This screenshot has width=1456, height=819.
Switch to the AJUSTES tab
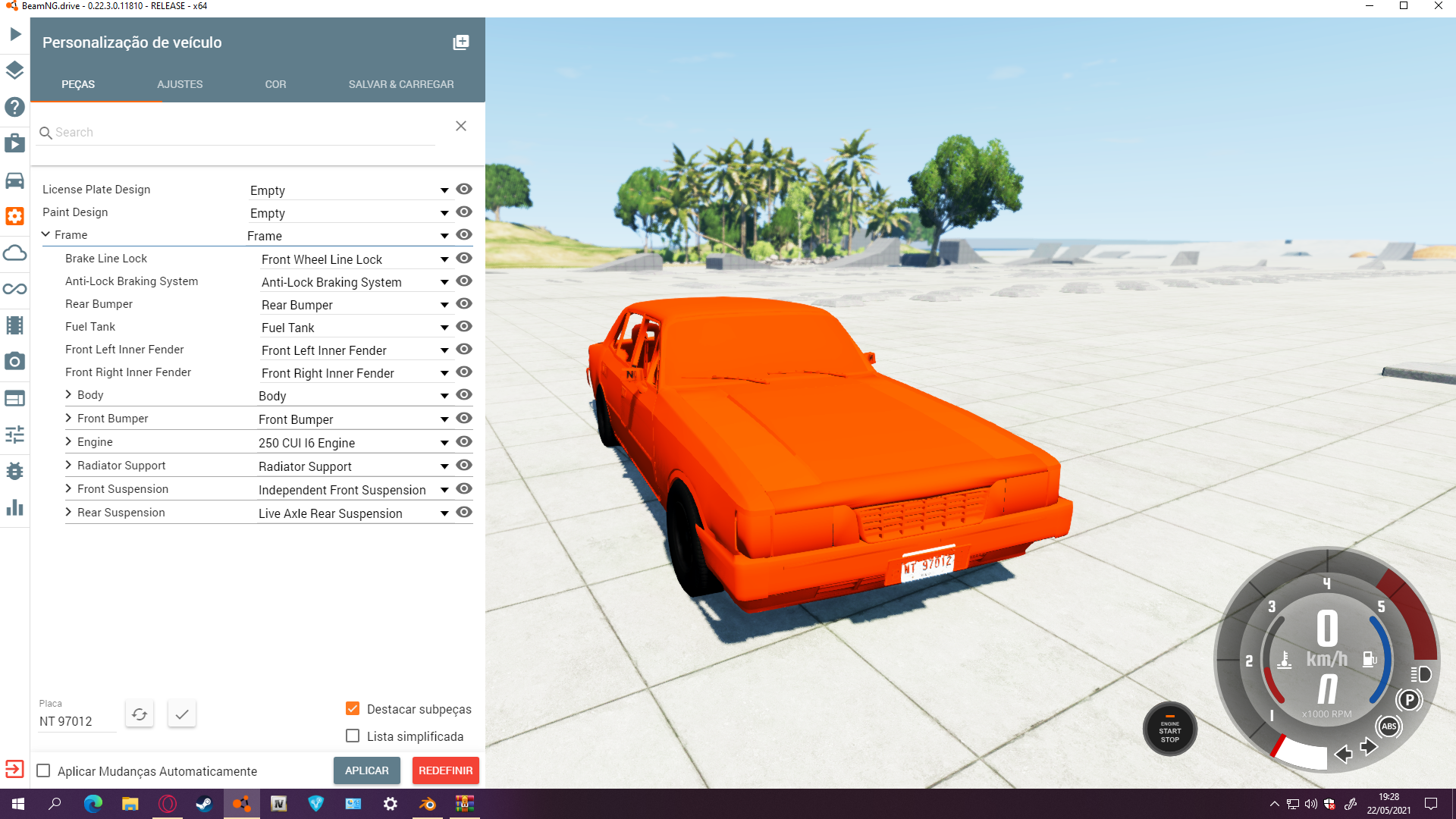pyautogui.click(x=180, y=84)
